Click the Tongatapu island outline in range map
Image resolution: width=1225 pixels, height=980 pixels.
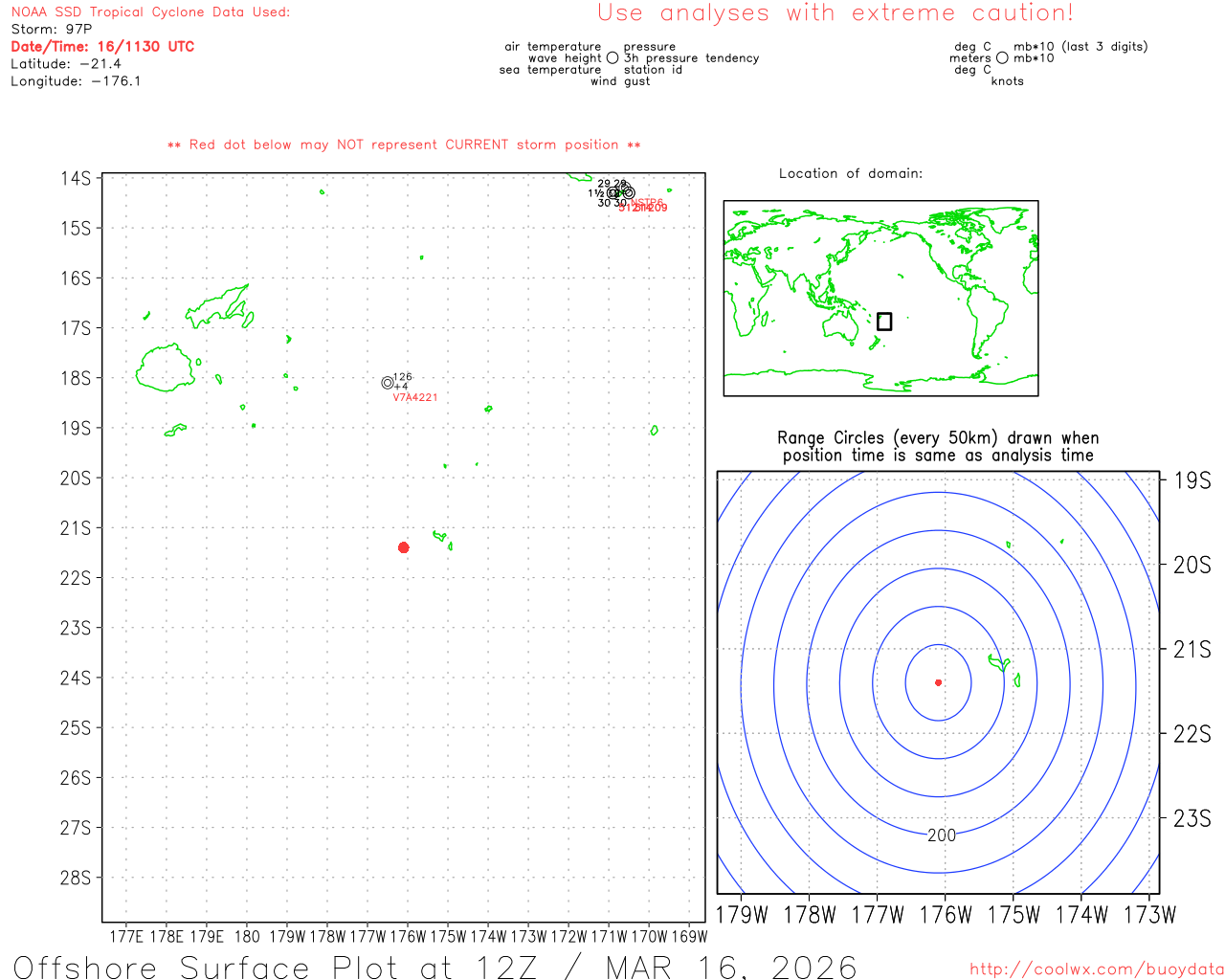(998, 662)
